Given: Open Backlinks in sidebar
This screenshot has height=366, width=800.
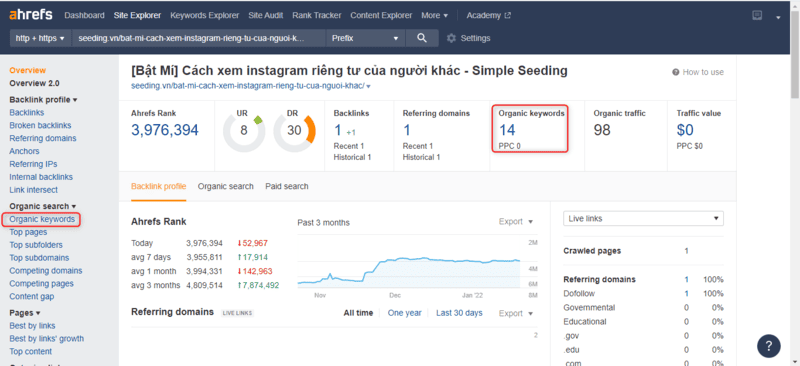Looking at the screenshot, I should (x=27, y=112).
